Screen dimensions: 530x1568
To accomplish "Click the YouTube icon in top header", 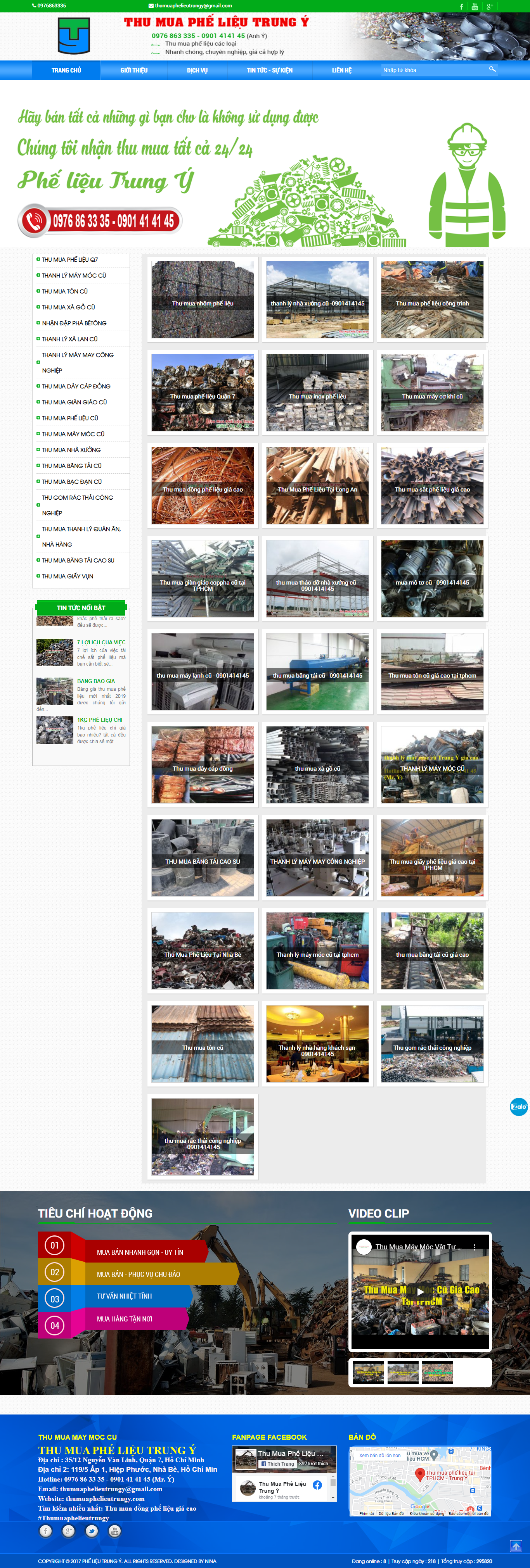I will [x=475, y=7].
